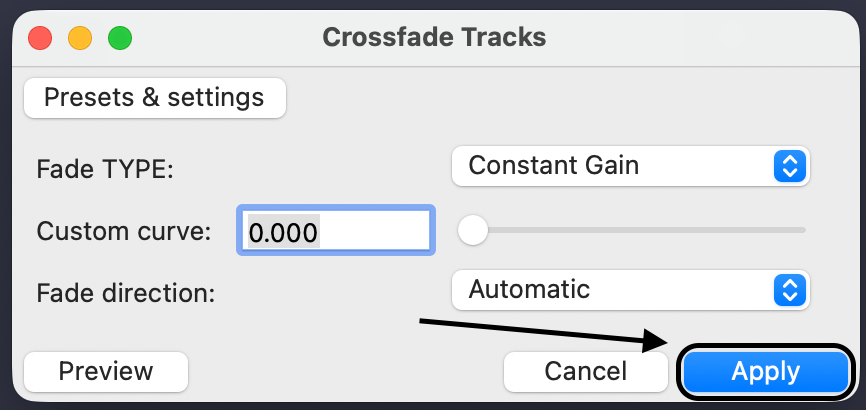Click the blue chevron arrows beside Automatic
Image resolution: width=866 pixels, height=410 pixels.
pyautogui.click(x=790, y=291)
